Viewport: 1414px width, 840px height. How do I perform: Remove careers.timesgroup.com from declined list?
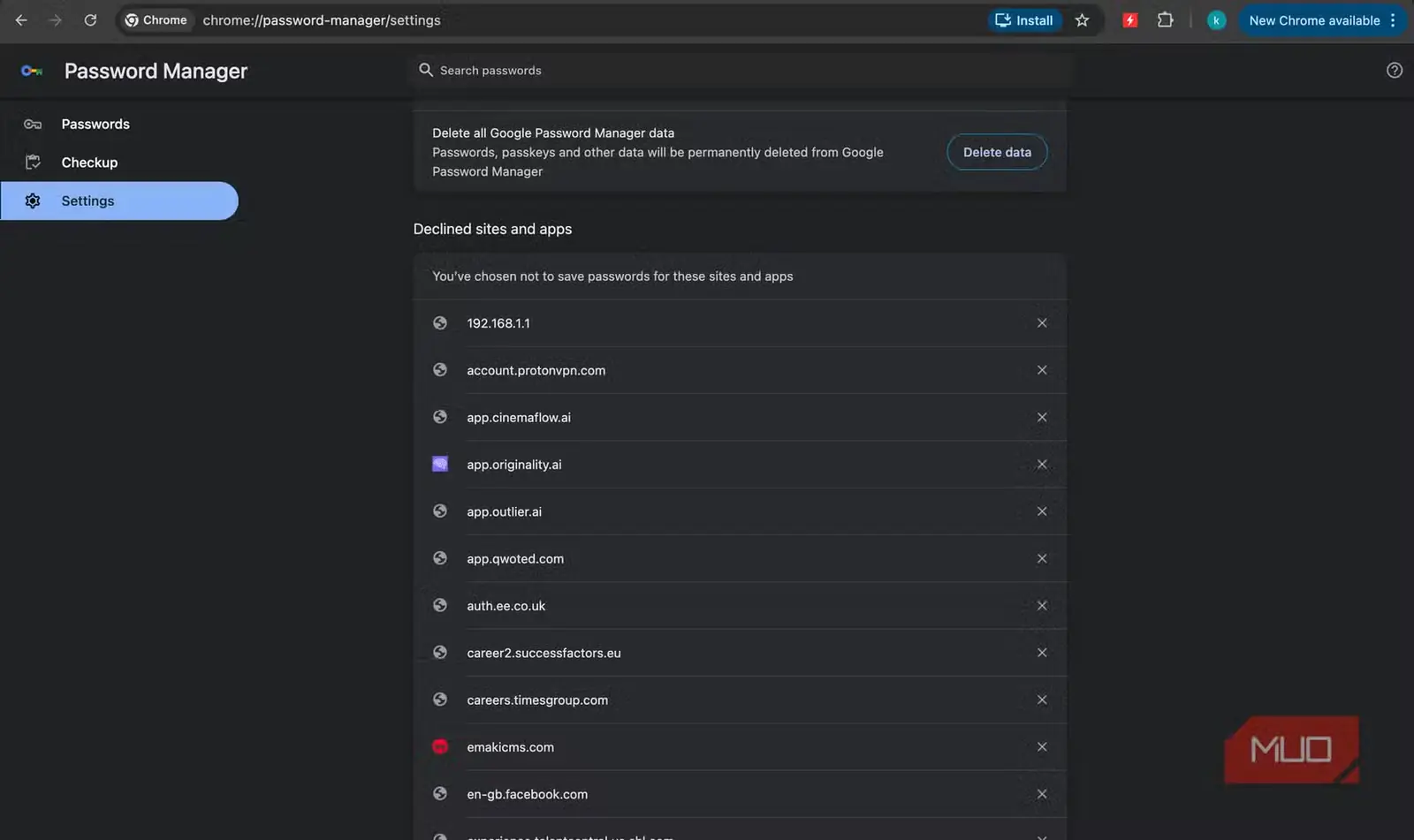[1042, 700]
